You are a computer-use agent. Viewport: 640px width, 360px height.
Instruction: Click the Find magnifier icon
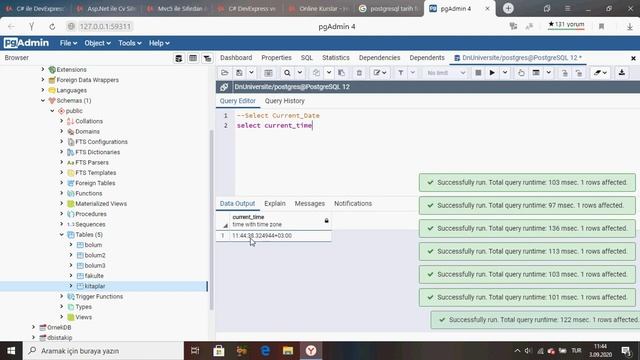[287, 73]
